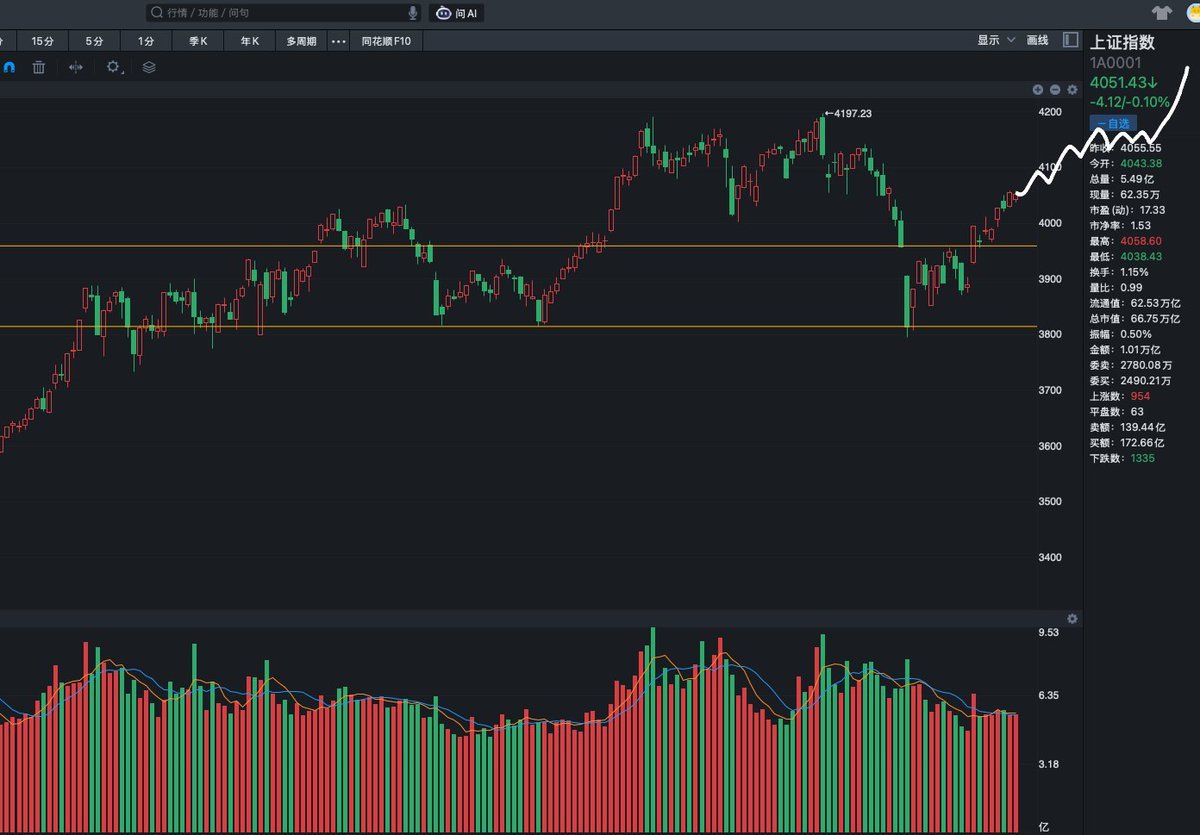
Task: Open the 问AI assistant
Action: tap(457, 13)
